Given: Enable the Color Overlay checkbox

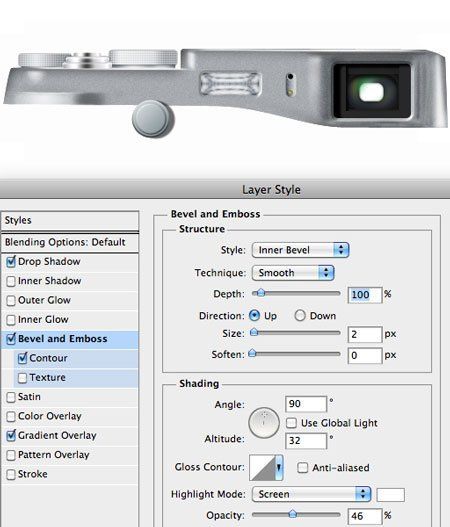Looking at the screenshot, I should click(11, 417).
